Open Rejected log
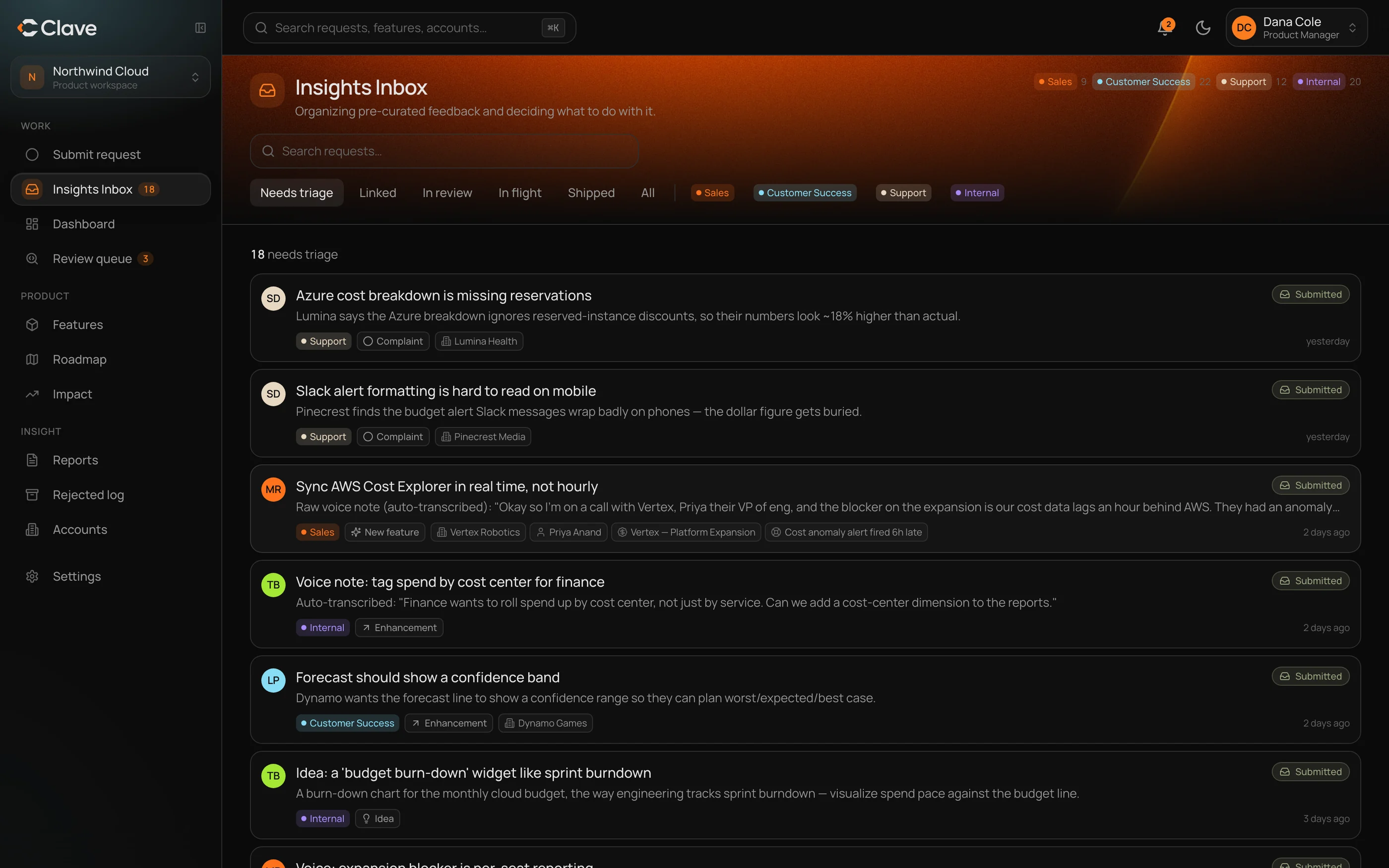This screenshot has width=1389, height=868. [x=111, y=495]
